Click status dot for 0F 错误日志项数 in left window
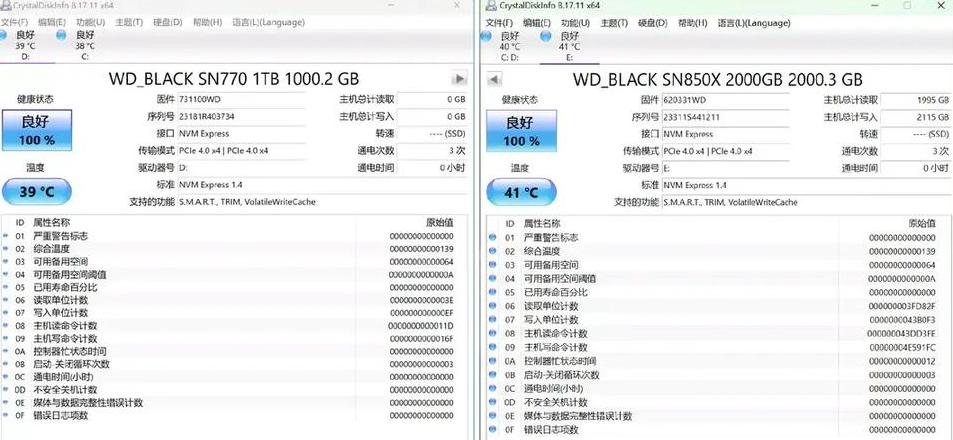 [6, 416]
